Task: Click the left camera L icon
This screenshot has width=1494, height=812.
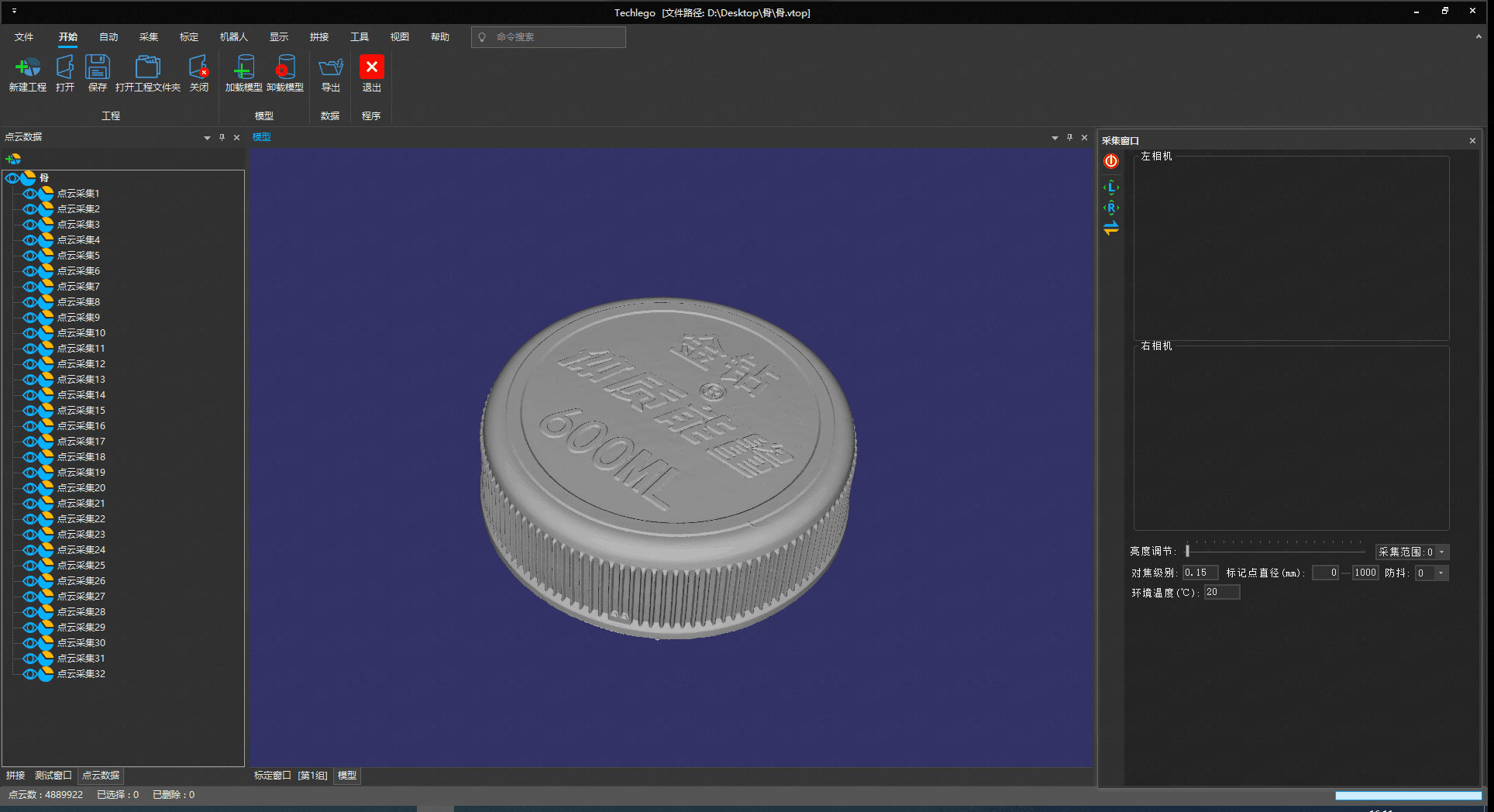Action: (1111, 188)
